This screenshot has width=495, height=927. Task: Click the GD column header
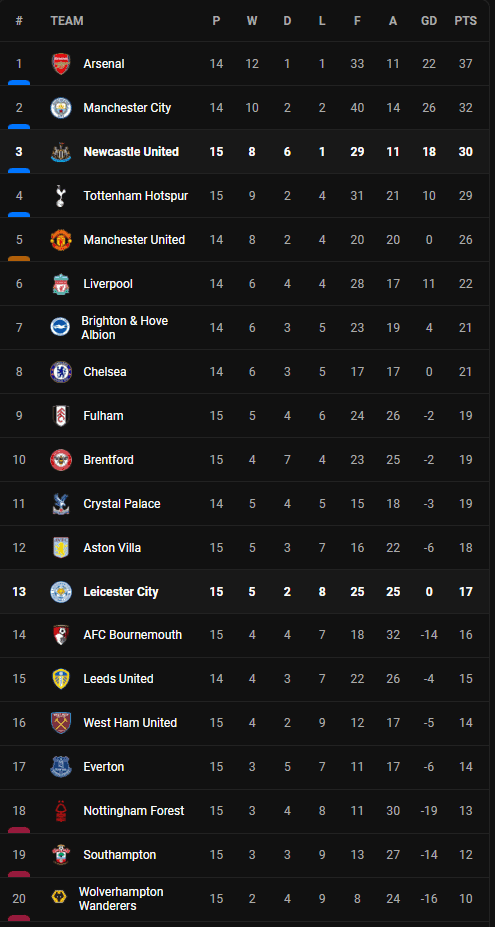[x=429, y=21]
